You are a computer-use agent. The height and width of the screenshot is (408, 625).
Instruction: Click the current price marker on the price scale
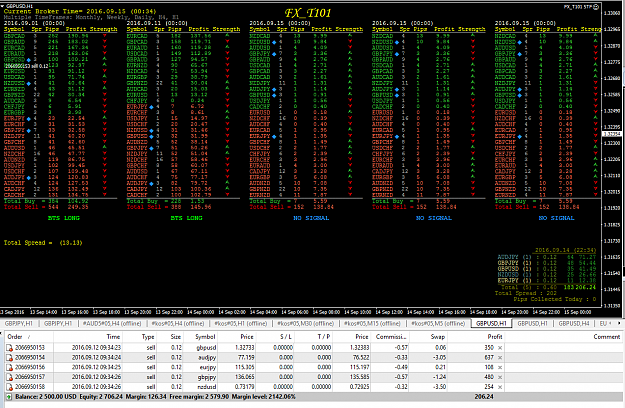click(x=613, y=134)
